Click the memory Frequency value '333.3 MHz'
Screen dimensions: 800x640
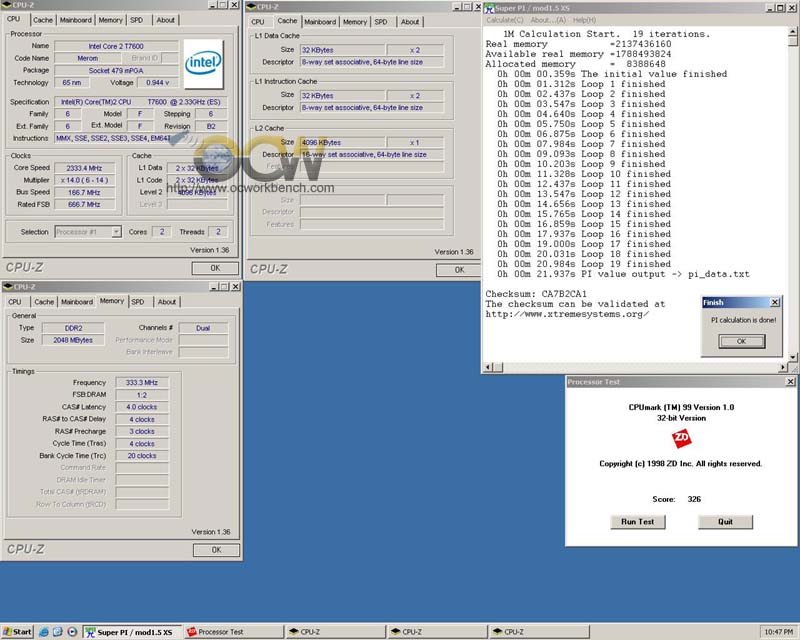point(142,382)
